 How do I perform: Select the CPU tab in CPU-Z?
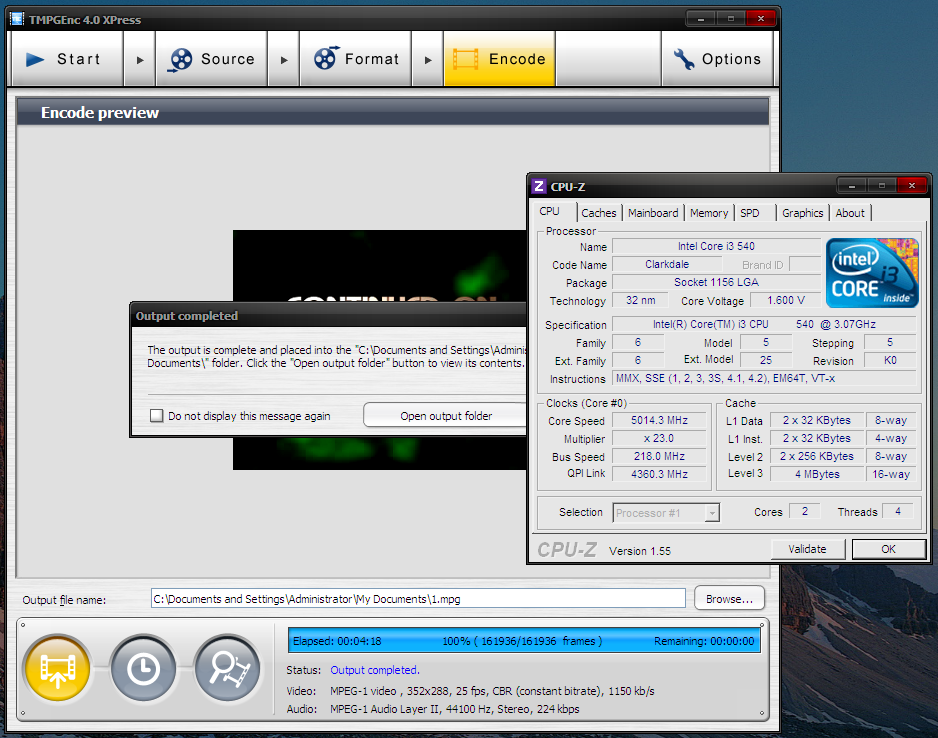550,211
